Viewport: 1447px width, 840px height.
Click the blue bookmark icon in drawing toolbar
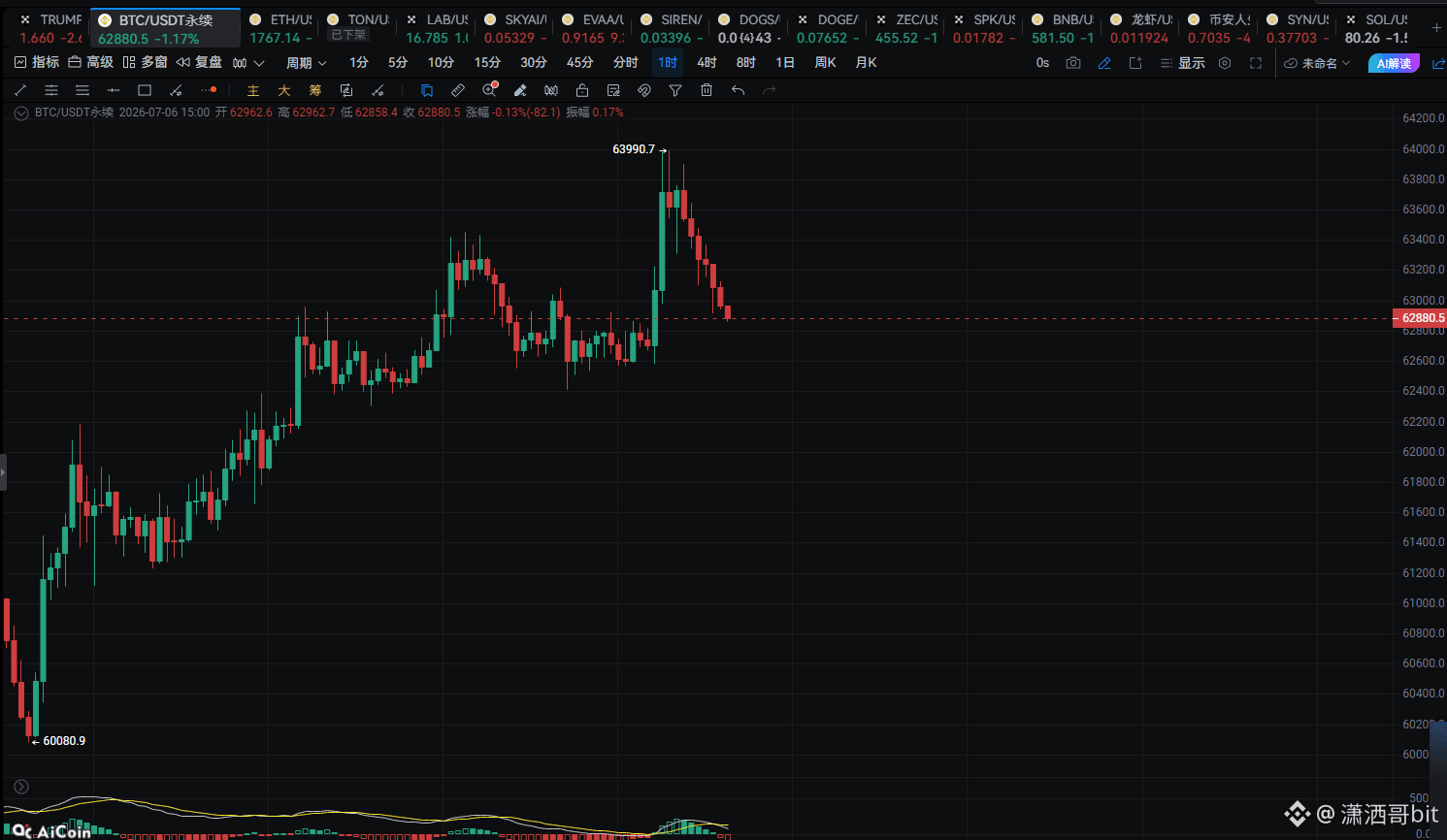click(427, 90)
